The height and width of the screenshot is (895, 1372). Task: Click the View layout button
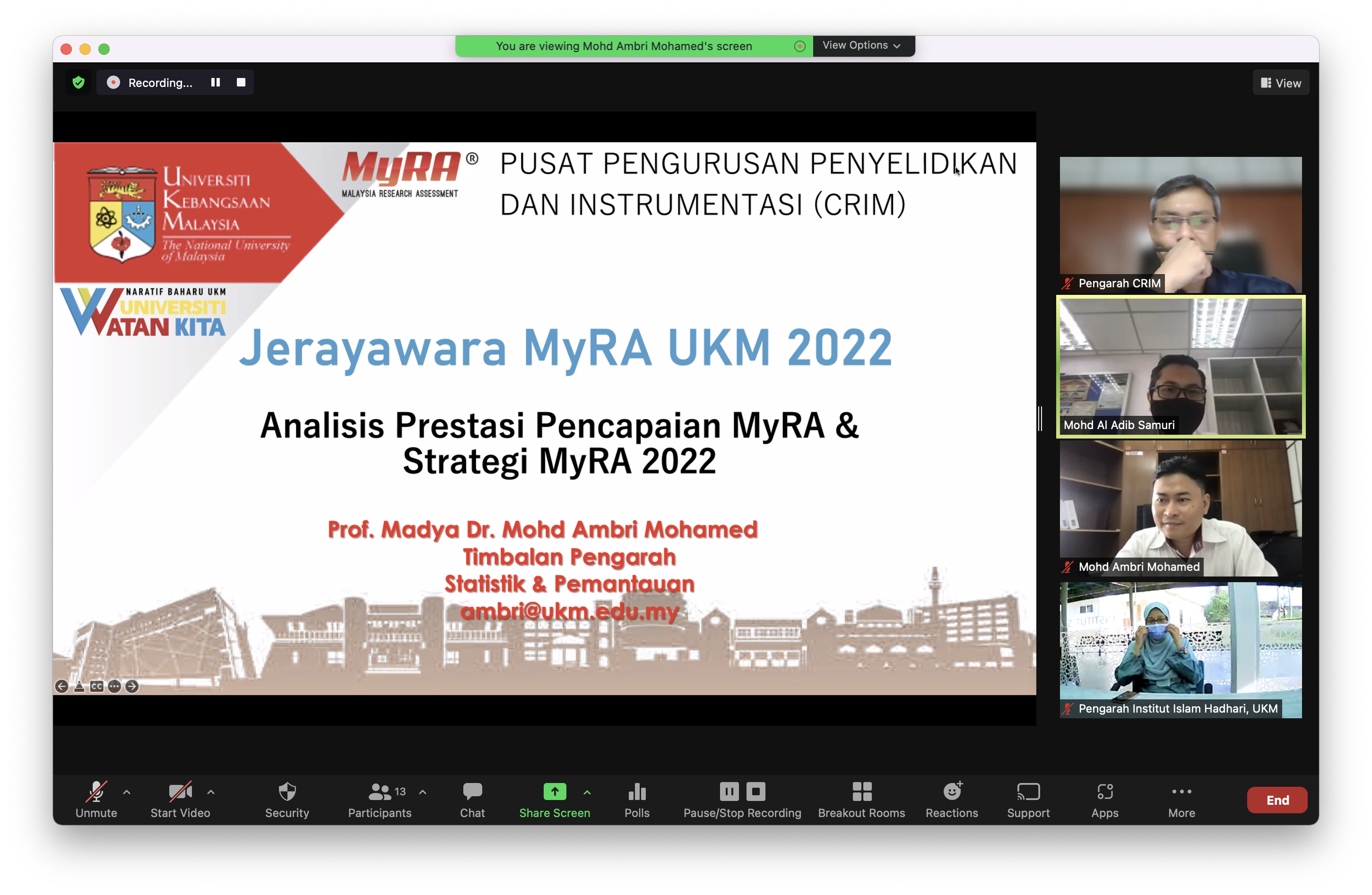pos(1280,83)
